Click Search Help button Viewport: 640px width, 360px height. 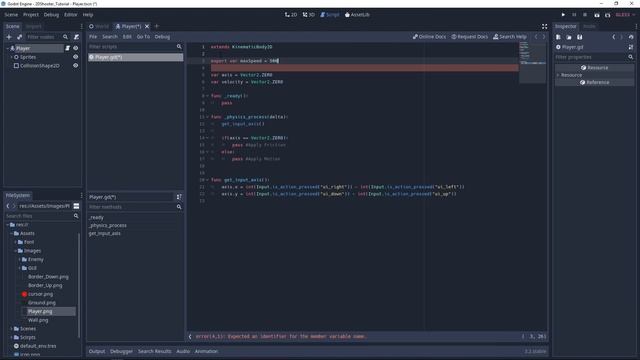(x=510, y=37)
